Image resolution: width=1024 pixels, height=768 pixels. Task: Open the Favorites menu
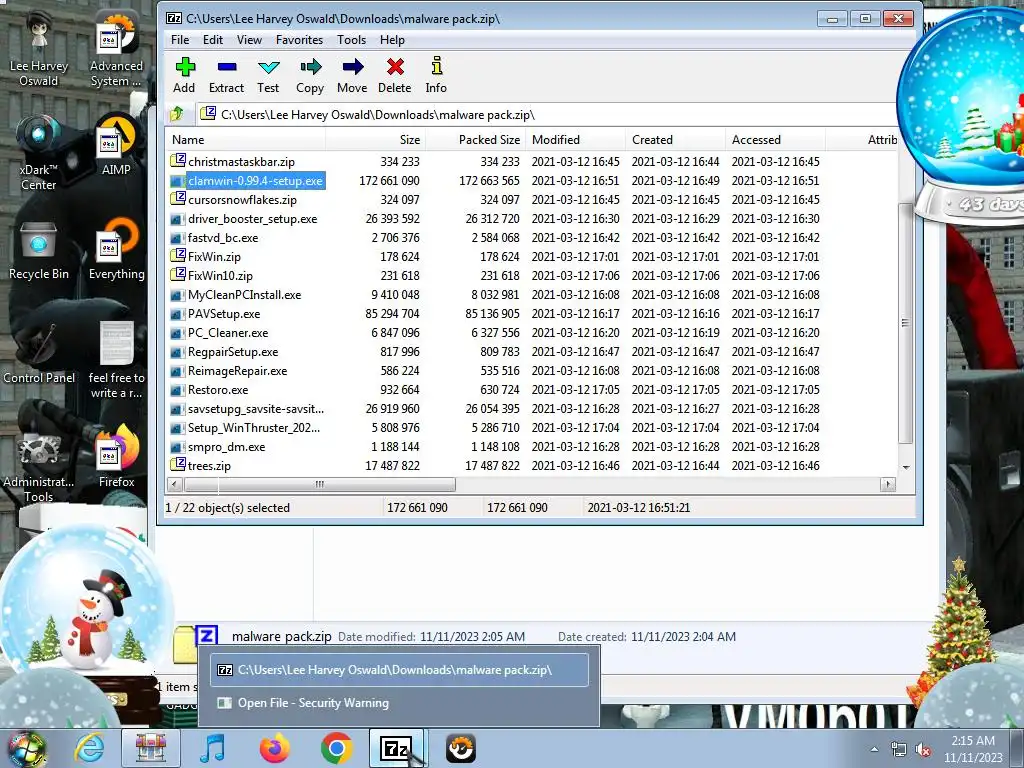(x=299, y=40)
